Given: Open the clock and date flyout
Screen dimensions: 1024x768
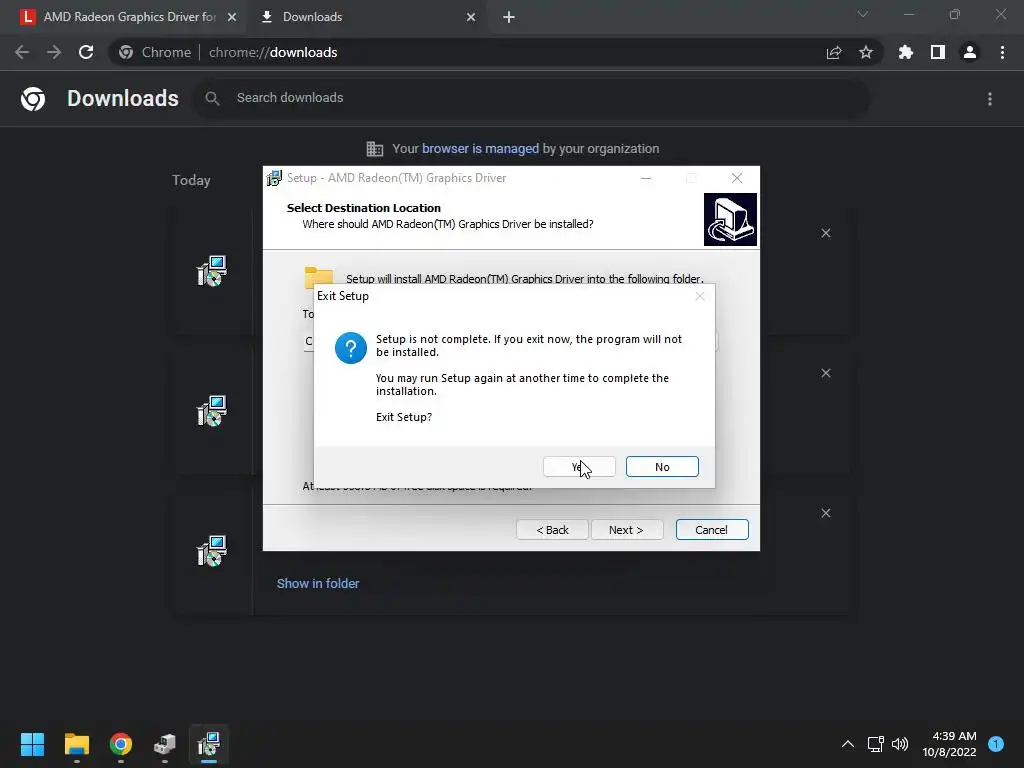Looking at the screenshot, I should coord(949,744).
